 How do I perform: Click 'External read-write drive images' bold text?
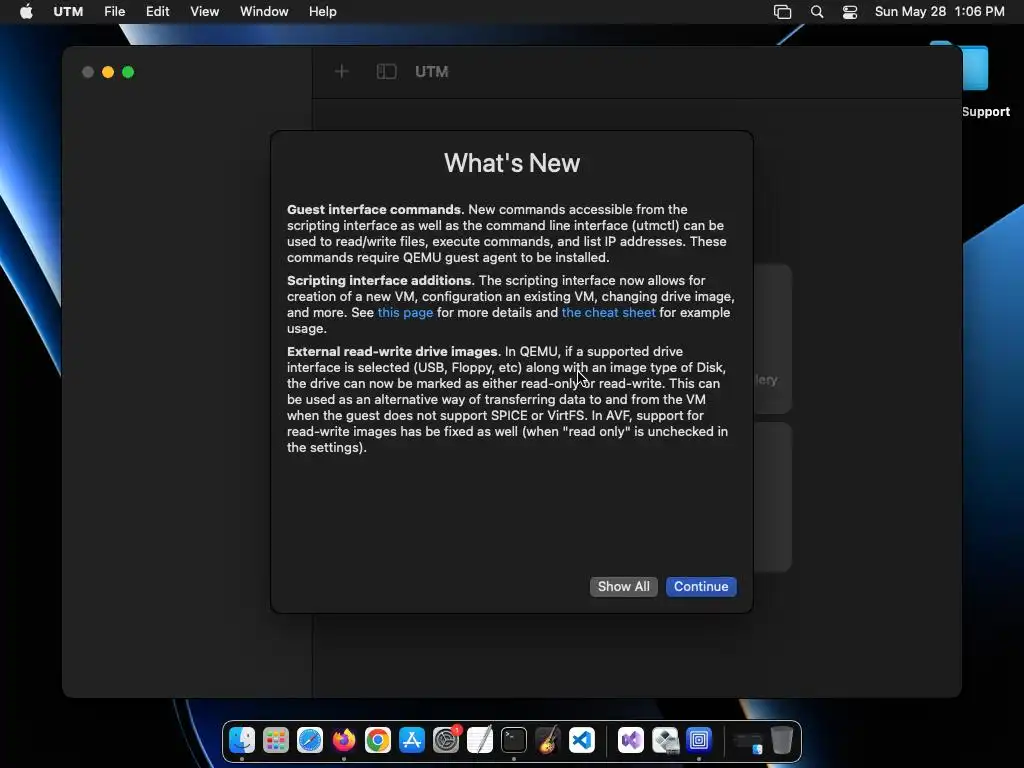tap(392, 352)
